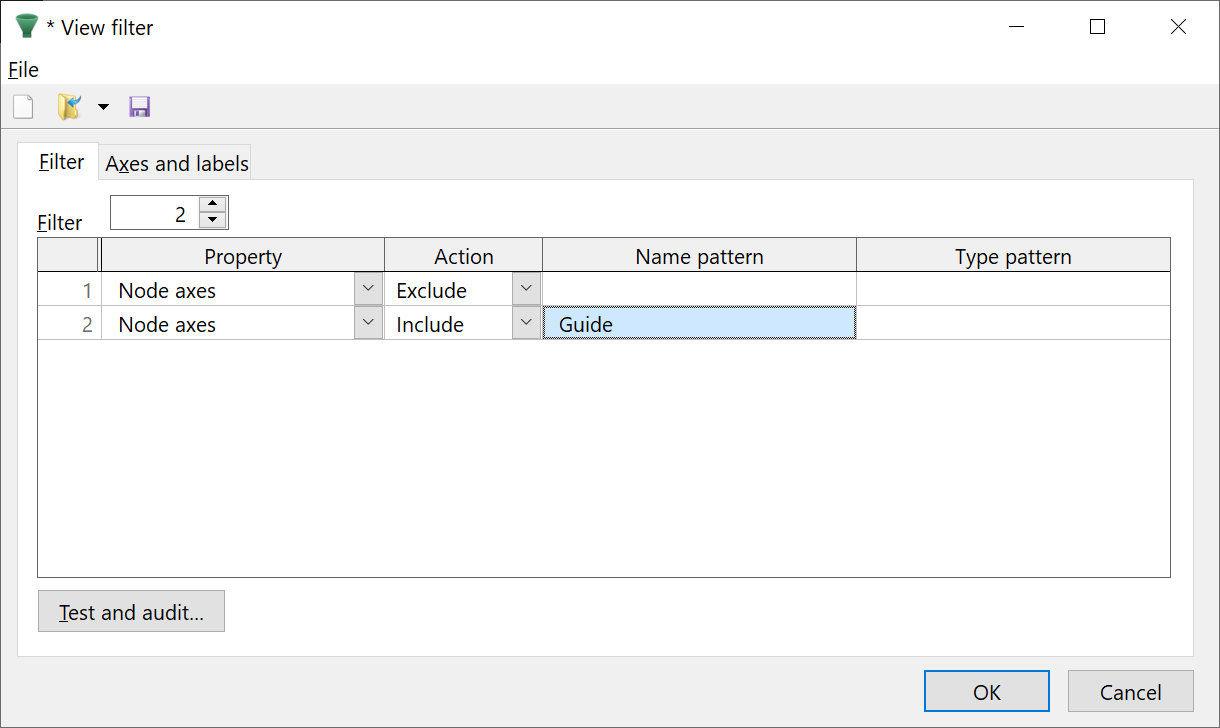Select row 2 by its row header
Screen dimensions: 1220x728
coord(69,324)
